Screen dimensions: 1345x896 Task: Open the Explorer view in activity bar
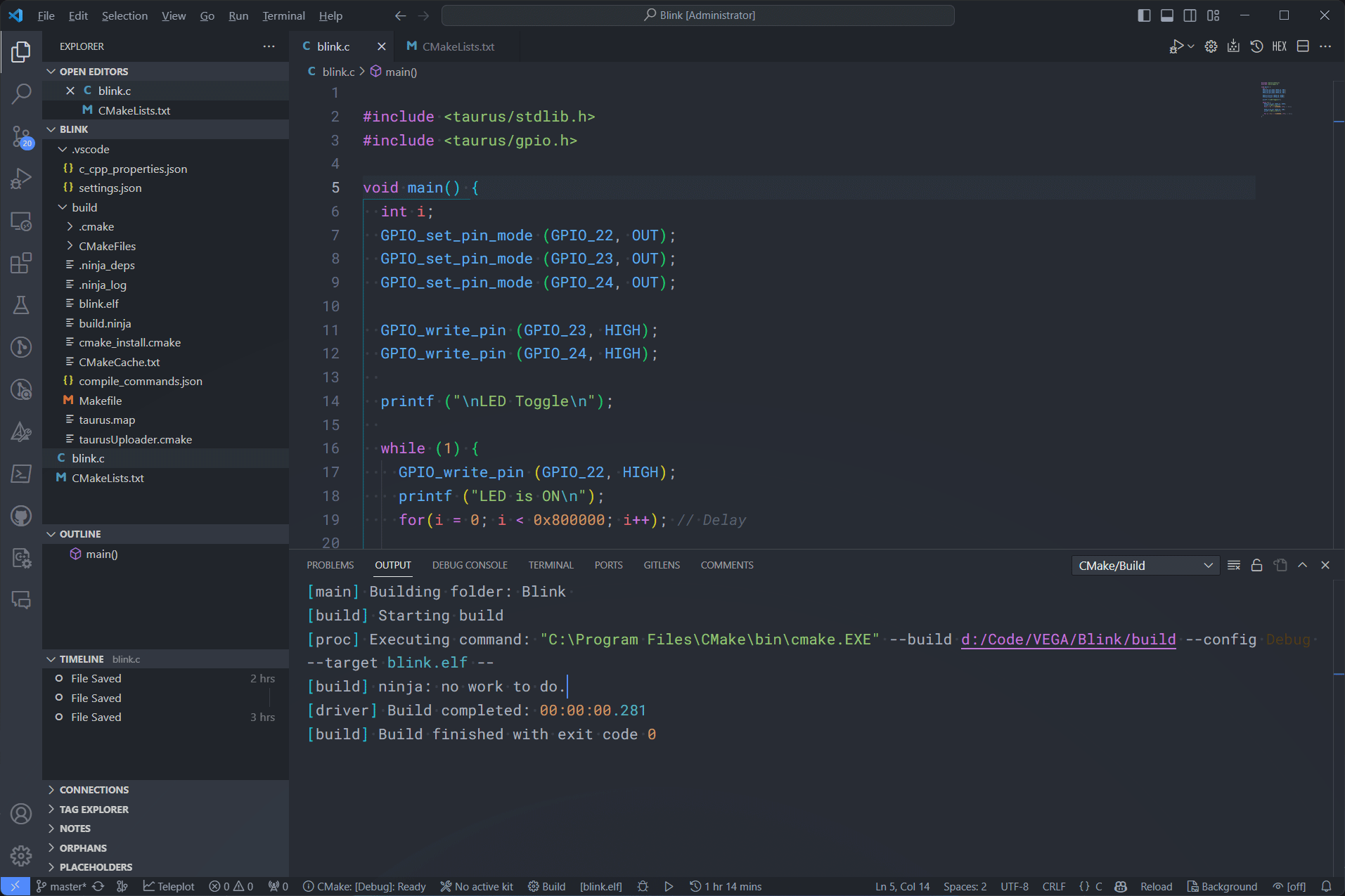click(21, 51)
